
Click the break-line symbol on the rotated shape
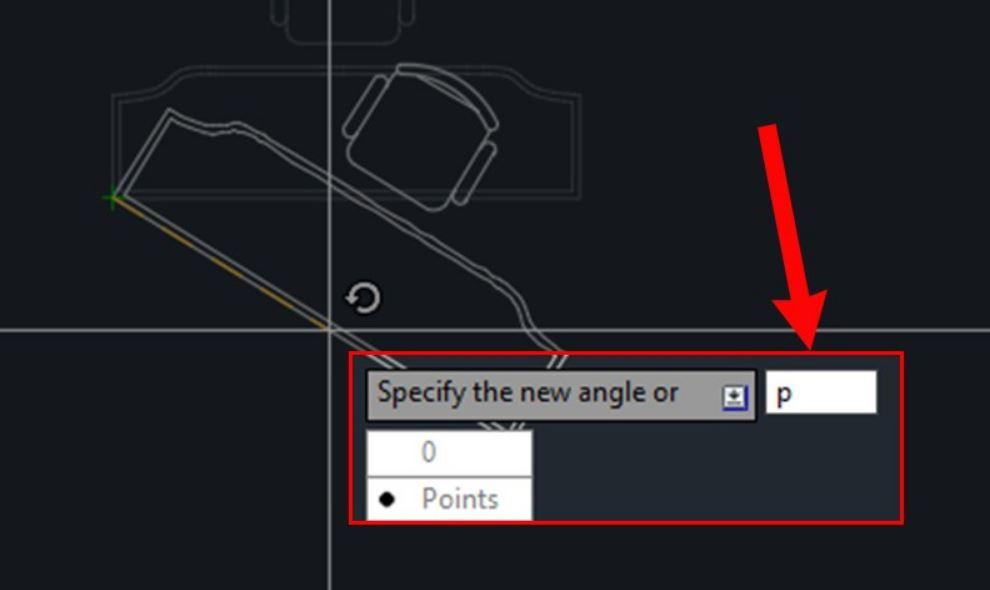558,361
